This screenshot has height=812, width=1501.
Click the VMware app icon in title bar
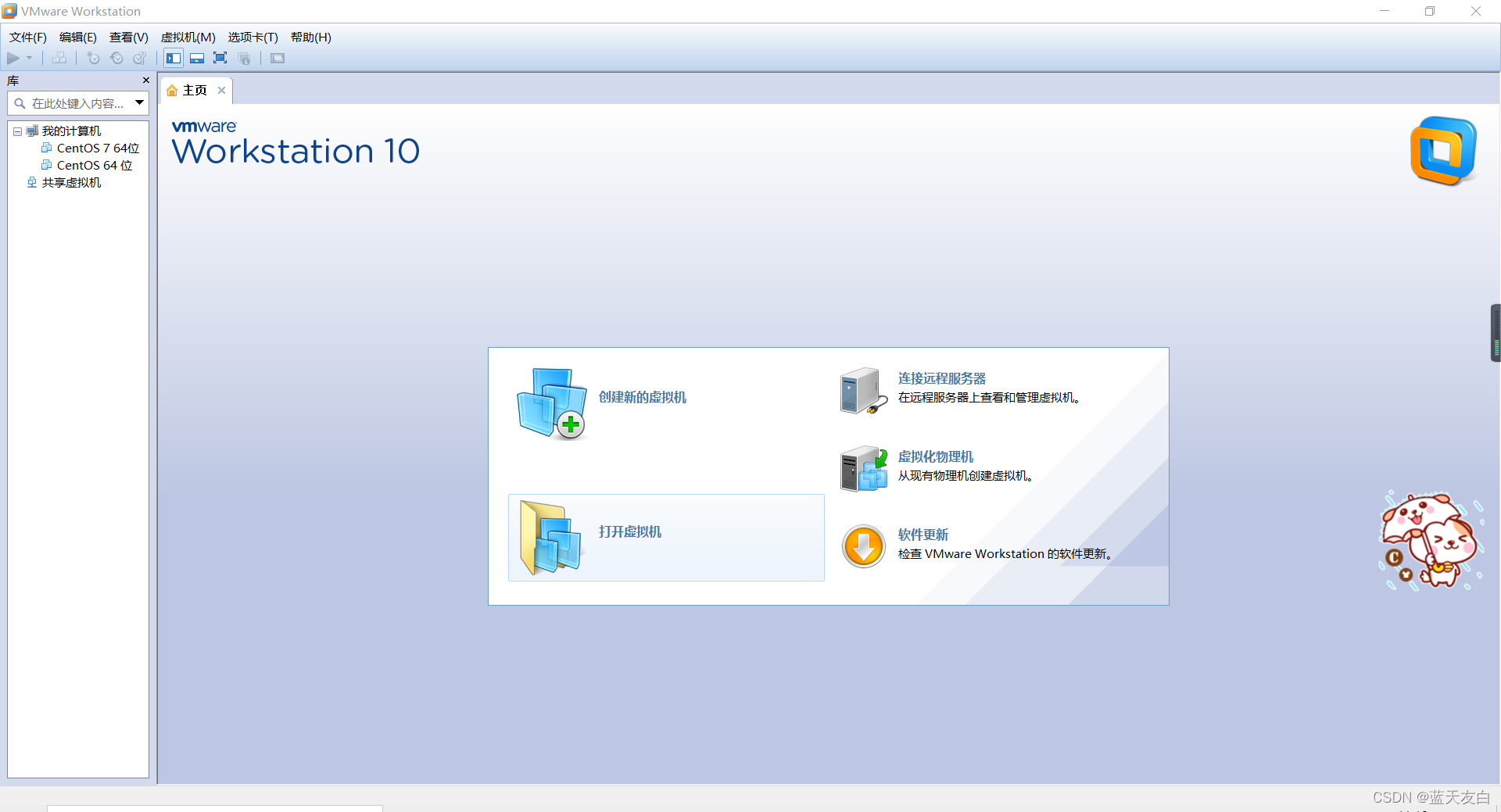click(x=9, y=11)
